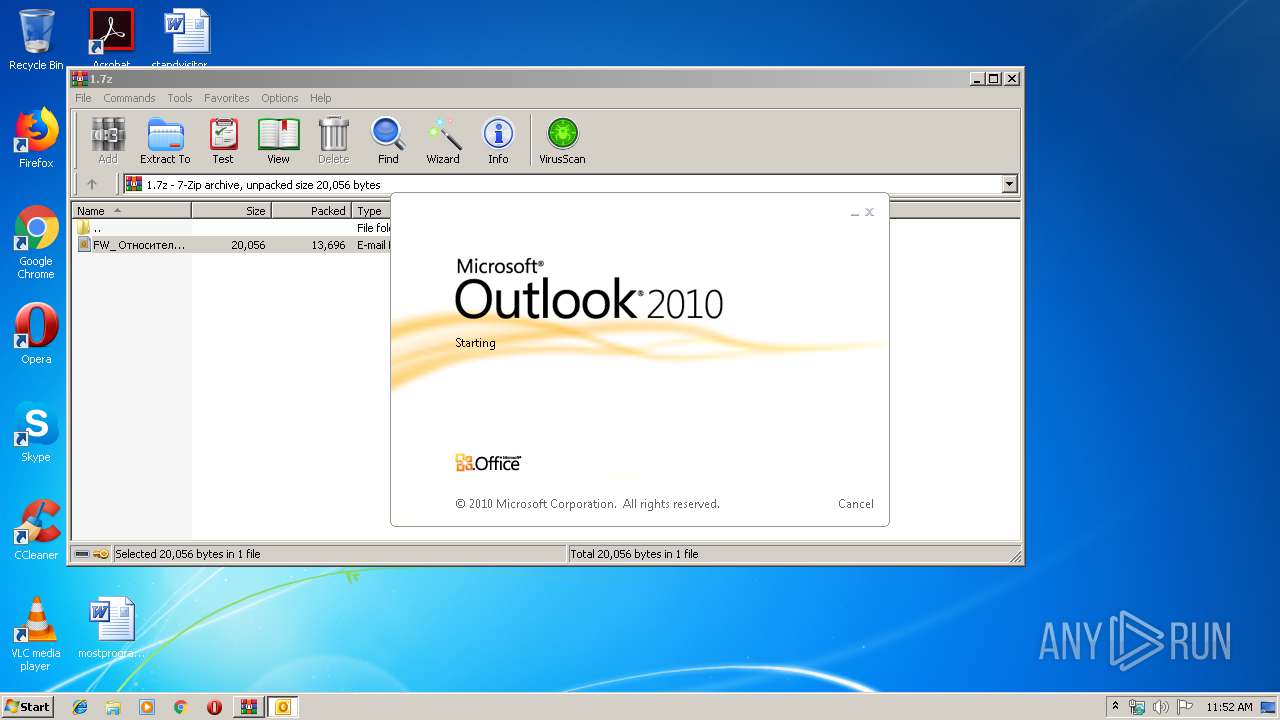Open the View toolbar icon
1280x720 pixels.
coord(278,140)
